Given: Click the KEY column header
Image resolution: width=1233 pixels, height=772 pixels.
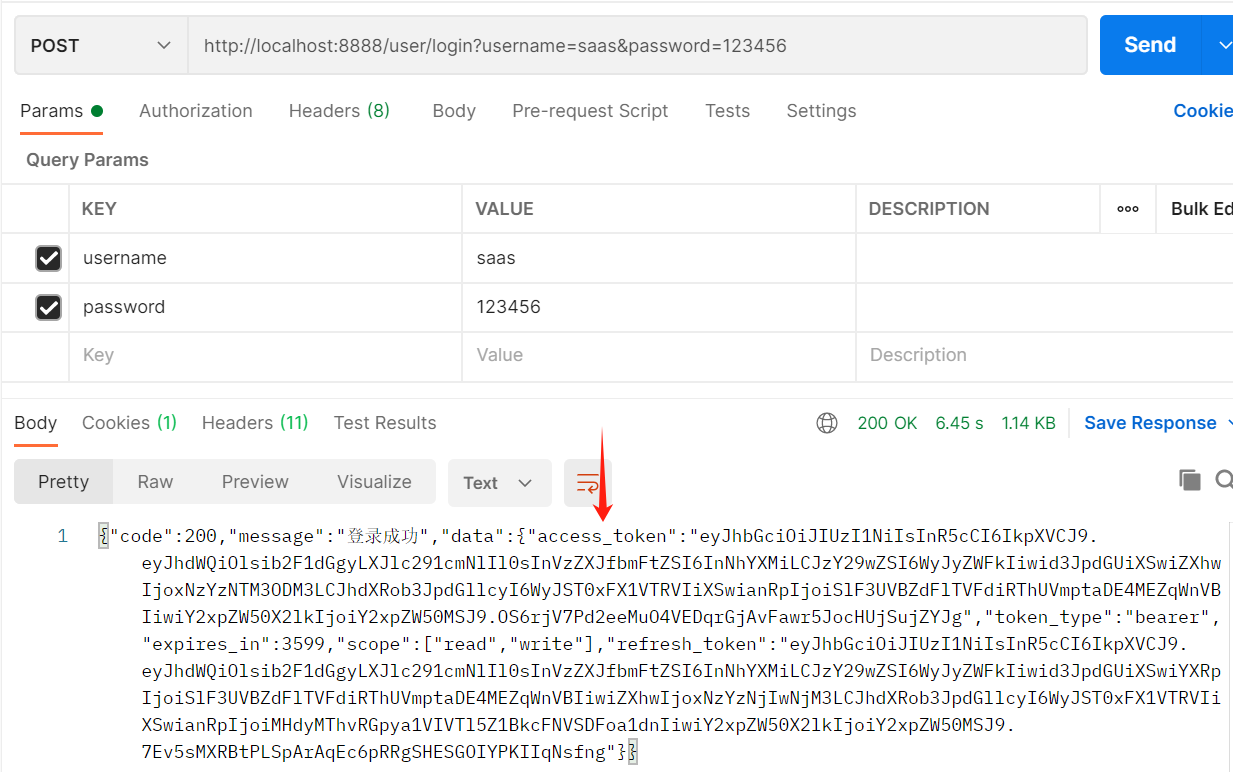Looking at the screenshot, I should [99, 209].
